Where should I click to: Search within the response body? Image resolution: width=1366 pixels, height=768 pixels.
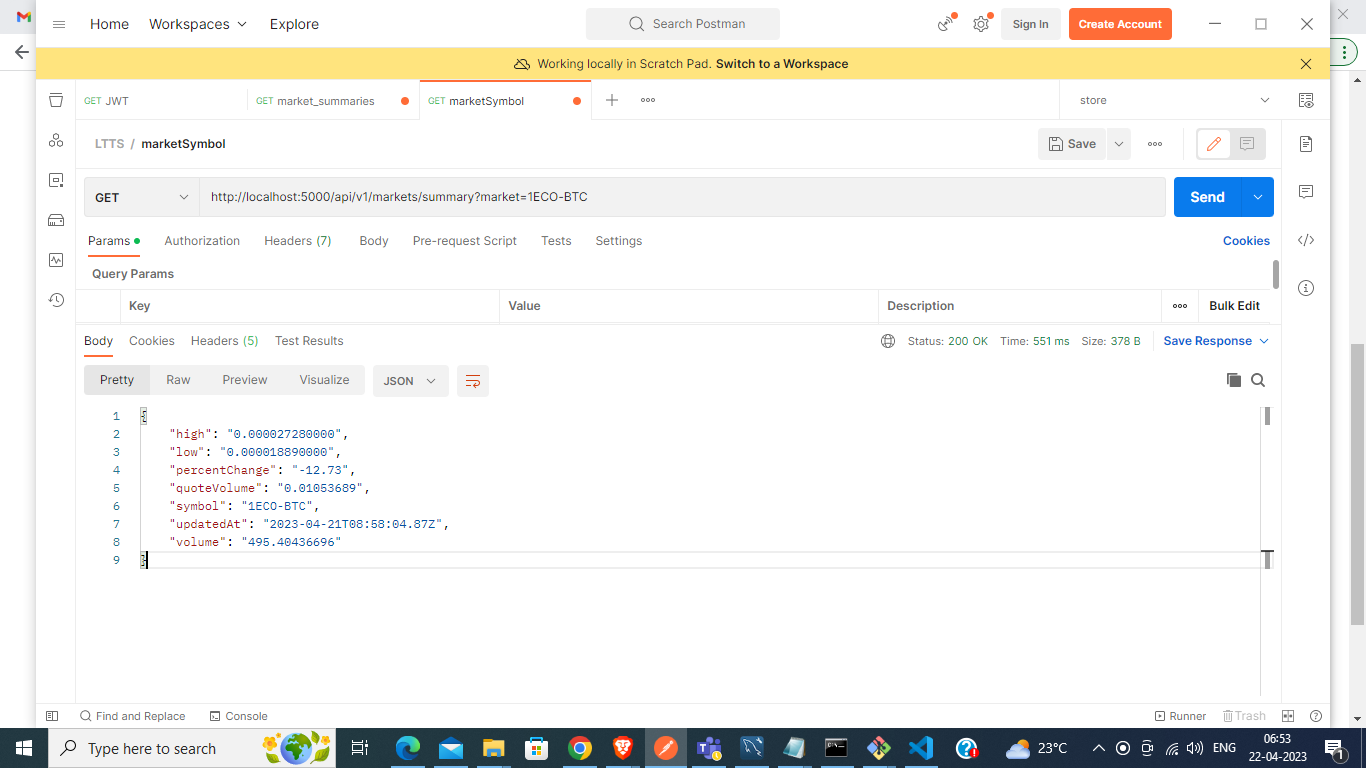tap(1258, 380)
